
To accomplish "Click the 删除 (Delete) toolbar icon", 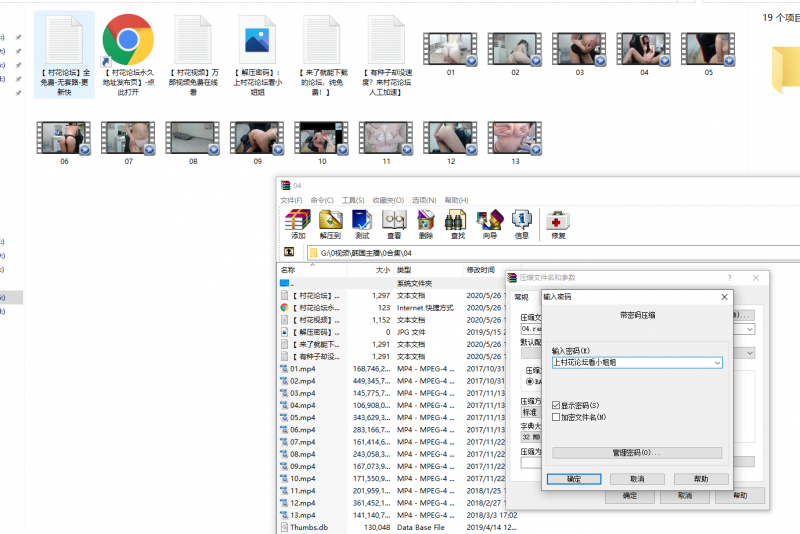I will (x=426, y=225).
